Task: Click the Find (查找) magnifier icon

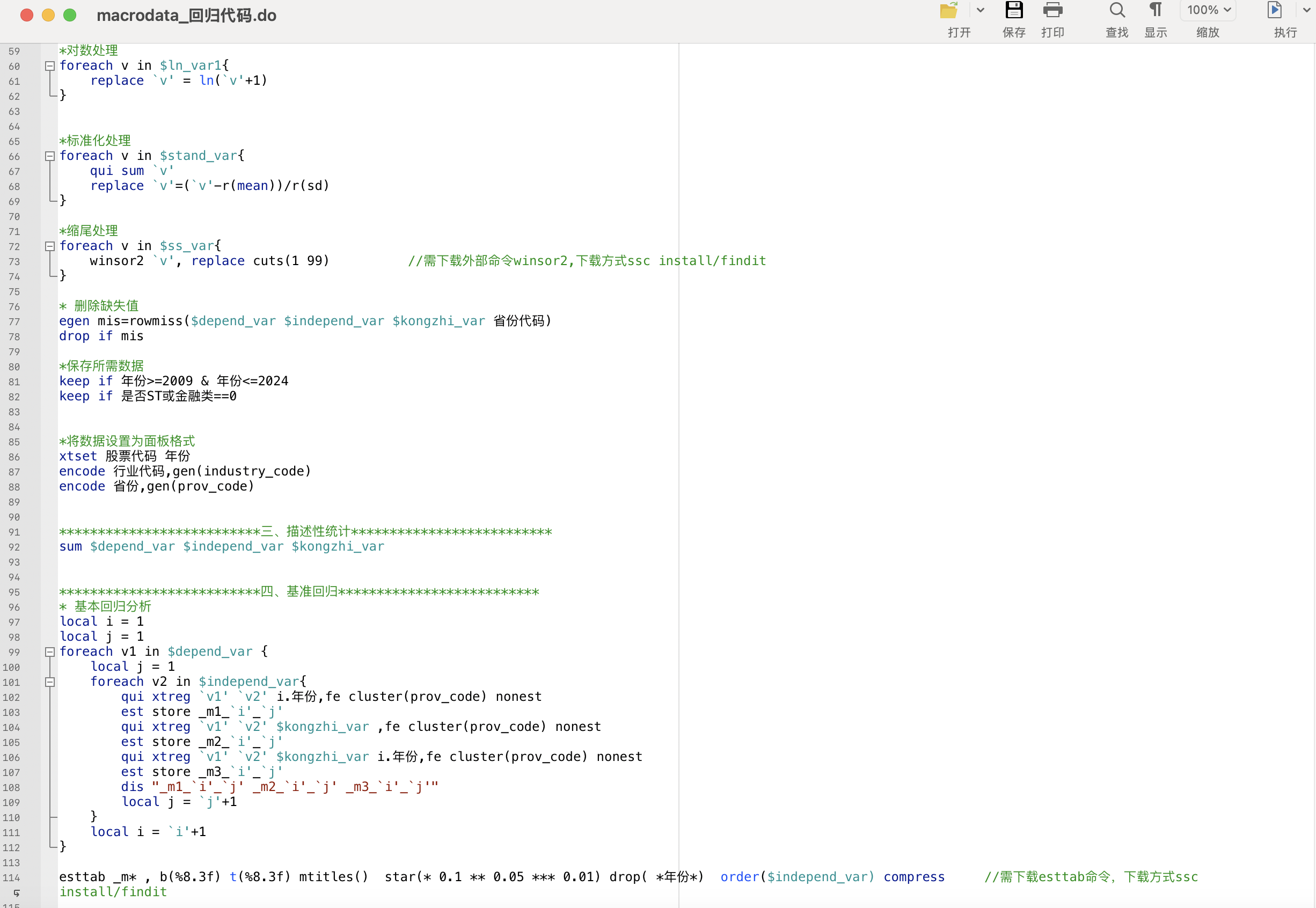Action: pyautogui.click(x=1117, y=10)
